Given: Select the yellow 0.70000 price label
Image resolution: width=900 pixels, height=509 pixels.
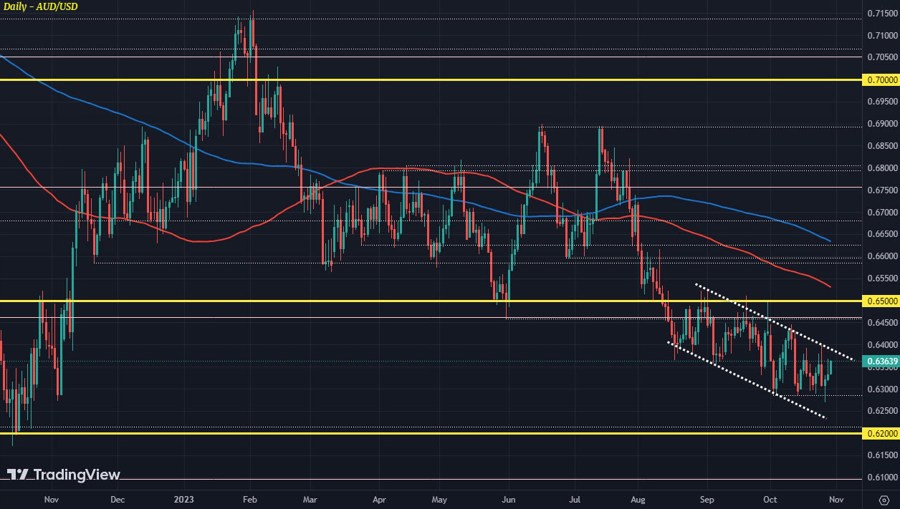Looking at the screenshot, I should pos(881,80).
